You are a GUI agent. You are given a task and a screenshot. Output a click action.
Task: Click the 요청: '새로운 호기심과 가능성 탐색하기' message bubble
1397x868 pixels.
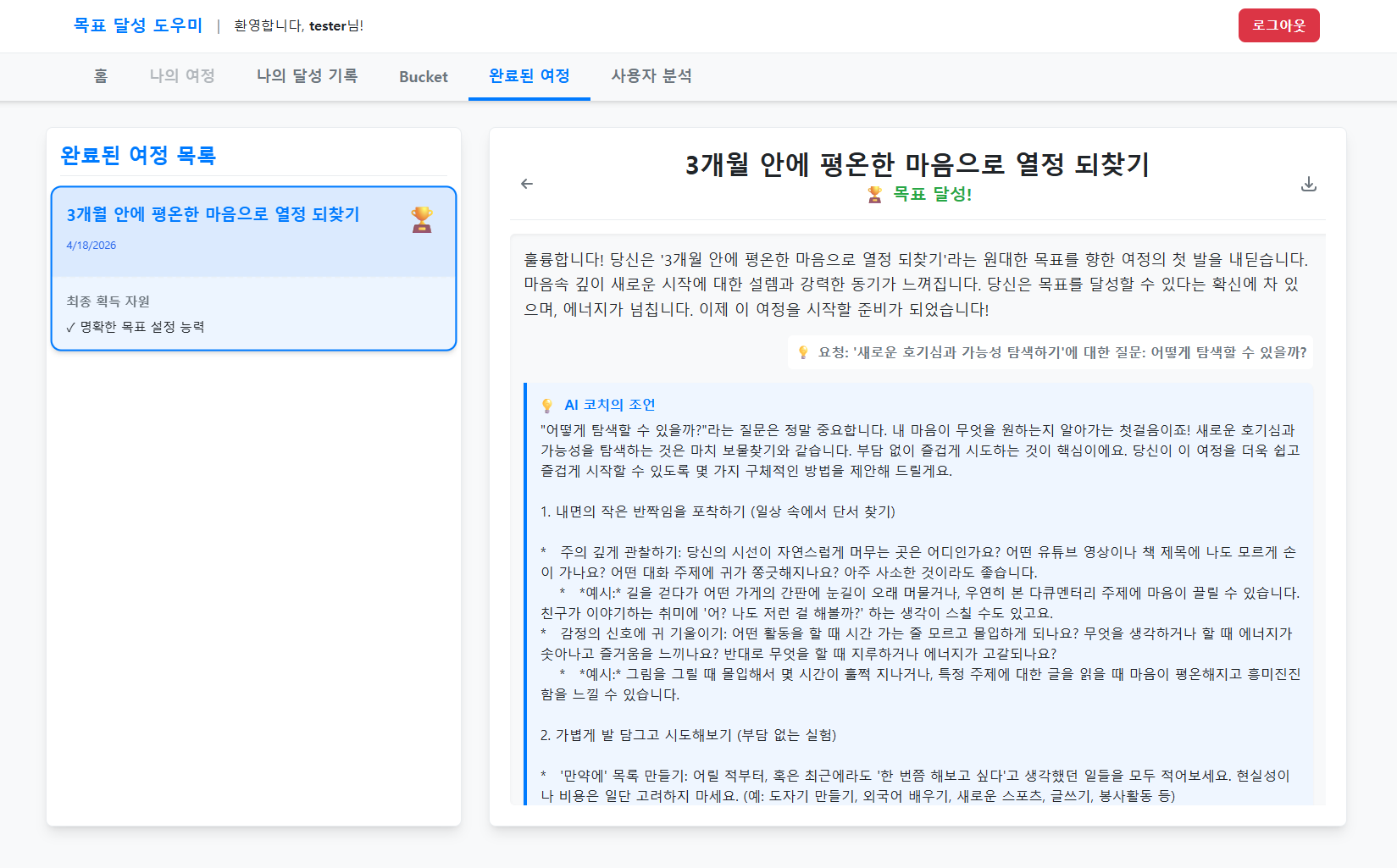point(1051,352)
